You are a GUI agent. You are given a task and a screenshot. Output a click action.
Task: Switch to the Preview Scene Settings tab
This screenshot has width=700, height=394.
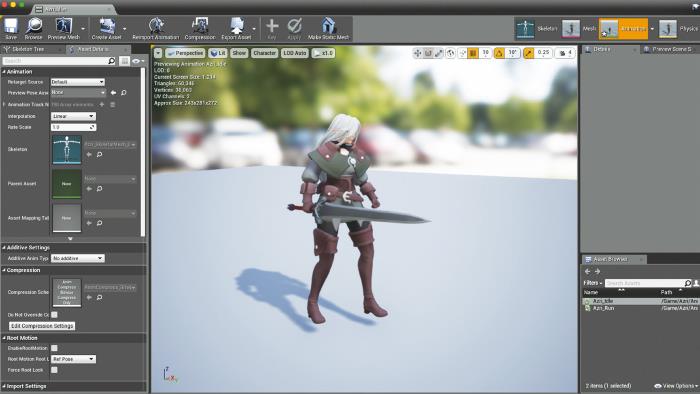pyautogui.click(x=668, y=49)
